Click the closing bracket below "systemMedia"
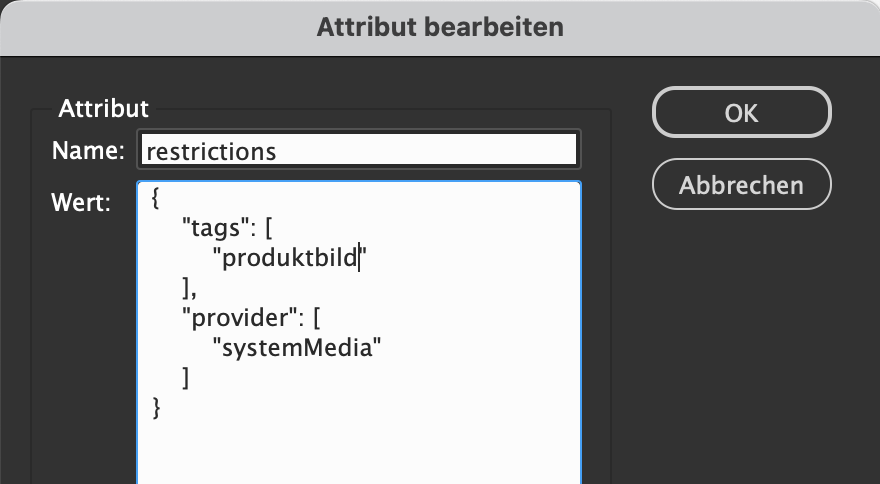 coord(187,376)
